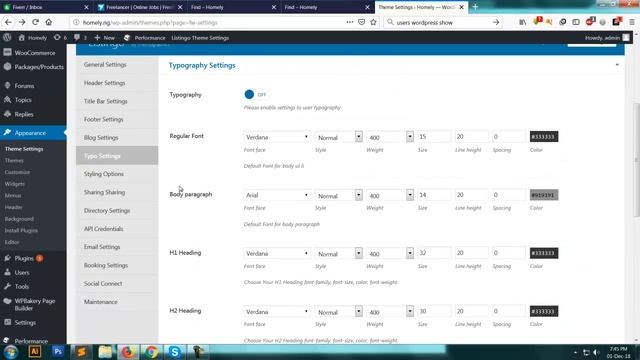The image size is (640, 360).
Task: Switch to Firefox in taskbar
Action: point(128,352)
